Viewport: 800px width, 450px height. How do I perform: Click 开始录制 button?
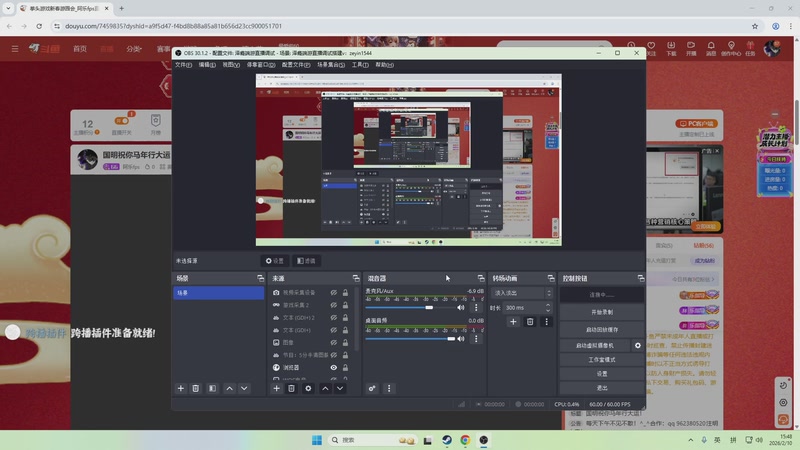tap(602, 312)
